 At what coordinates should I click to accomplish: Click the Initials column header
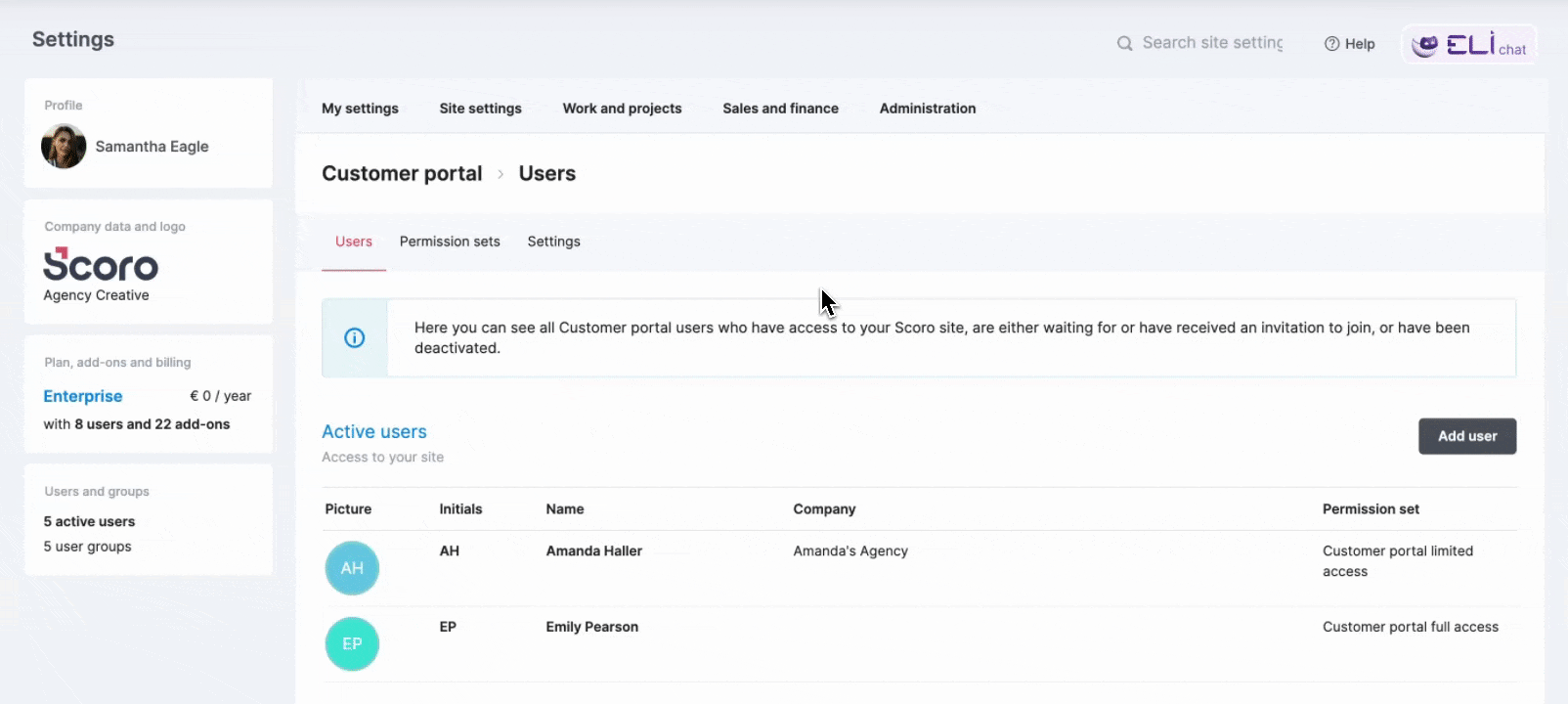[x=460, y=508]
